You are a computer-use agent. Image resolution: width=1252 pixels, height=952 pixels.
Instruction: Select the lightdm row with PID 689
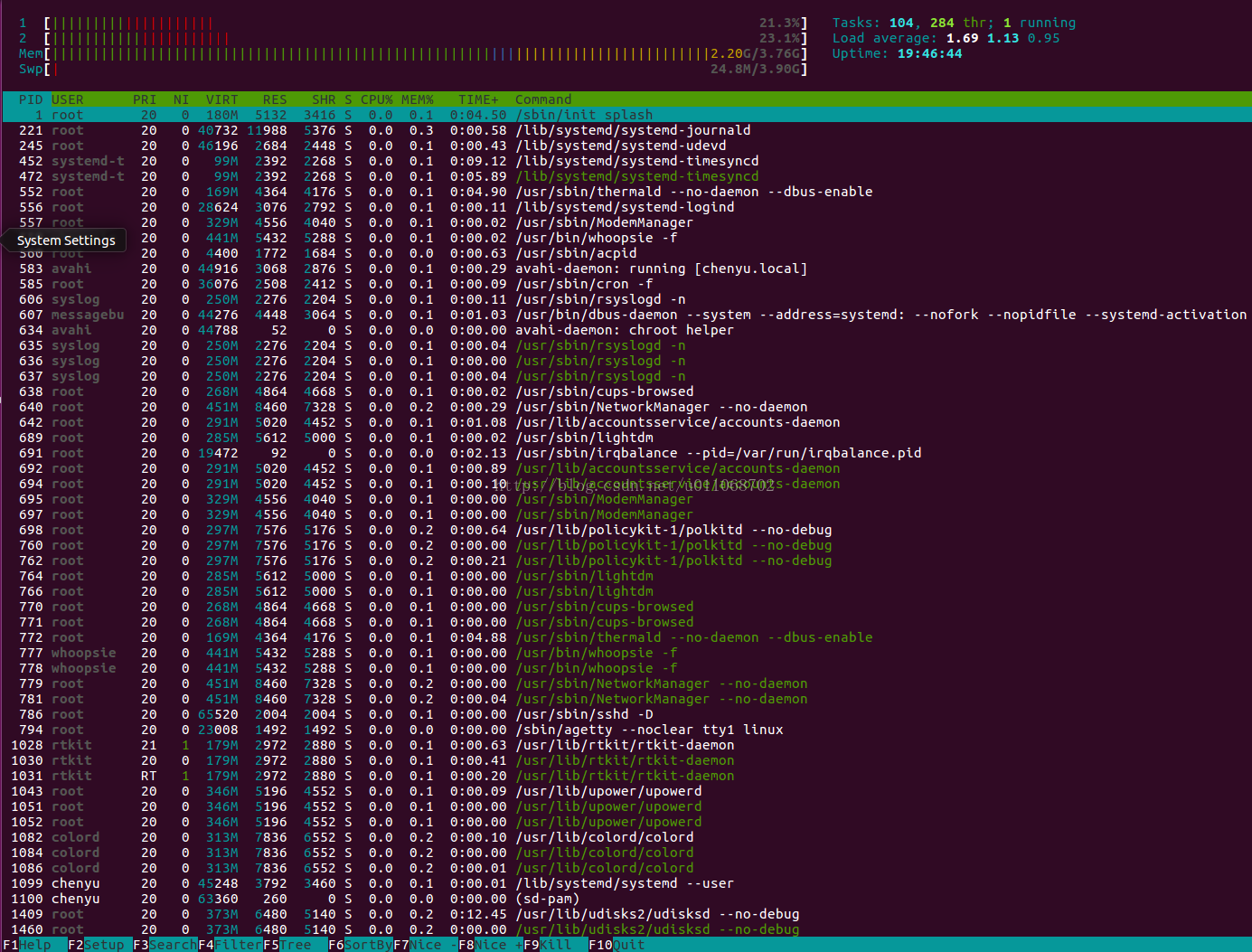626,438
